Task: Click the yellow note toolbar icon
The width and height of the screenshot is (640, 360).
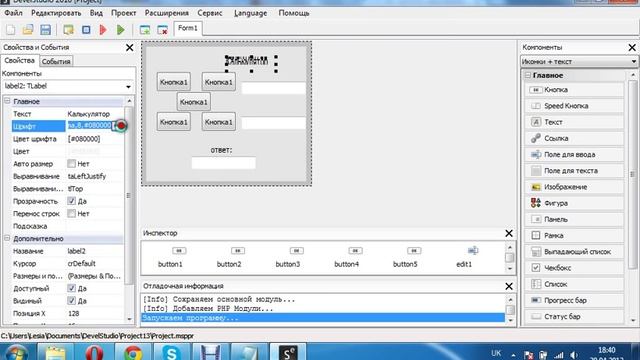Action: point(69,29)
